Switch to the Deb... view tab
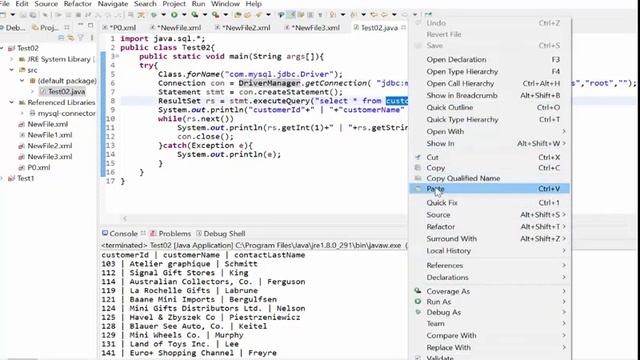 coord(13,28)
